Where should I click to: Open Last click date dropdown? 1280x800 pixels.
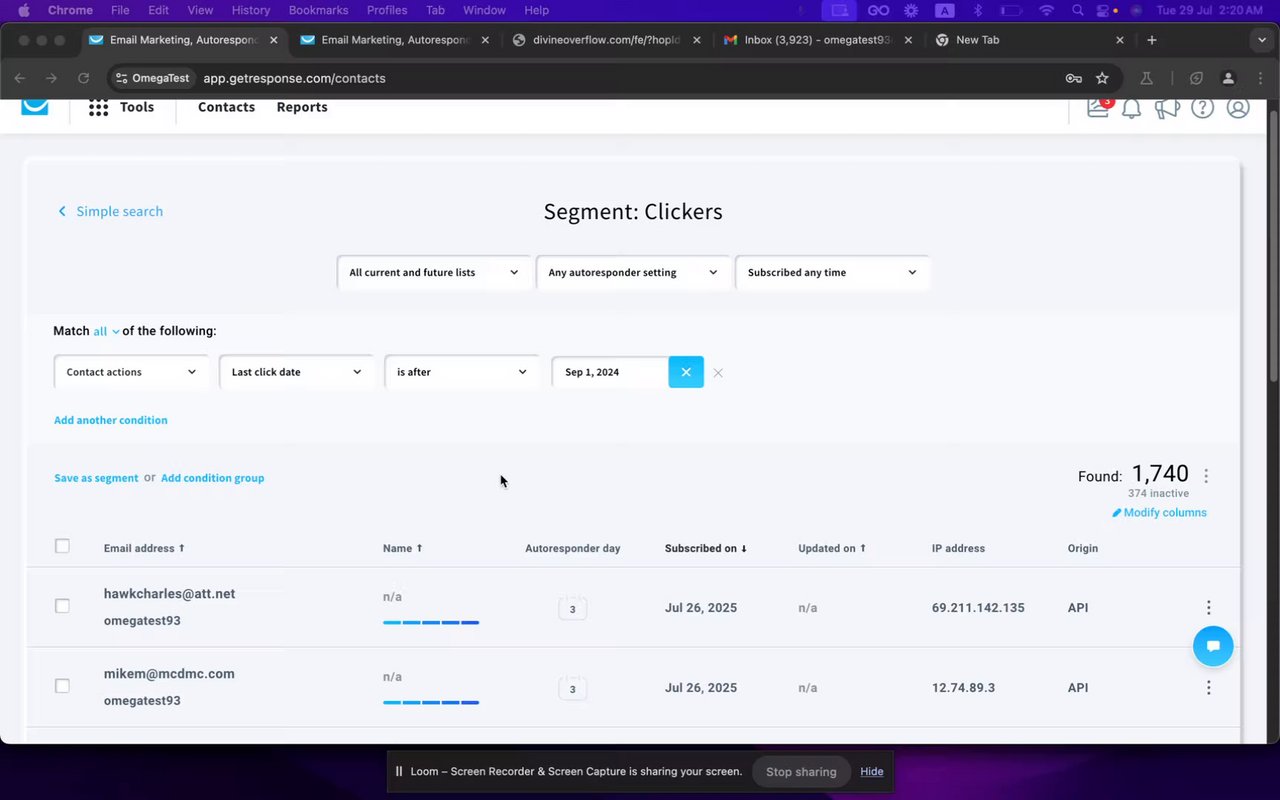click(x=296, y=372)
